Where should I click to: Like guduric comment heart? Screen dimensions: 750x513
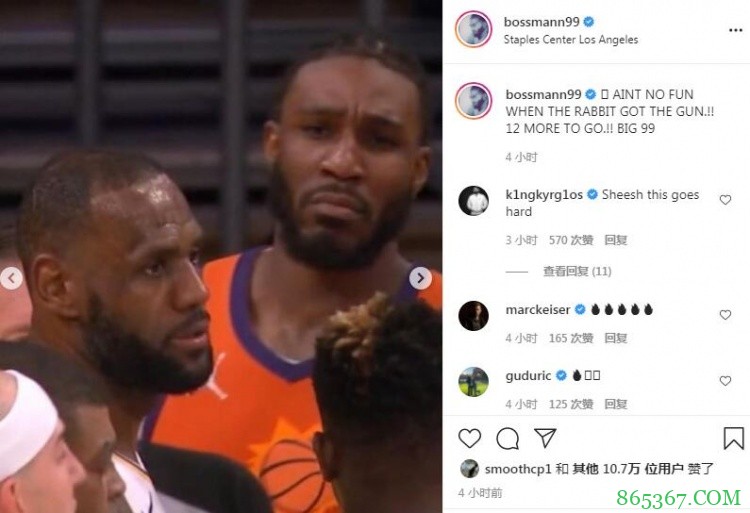(725, 381)
